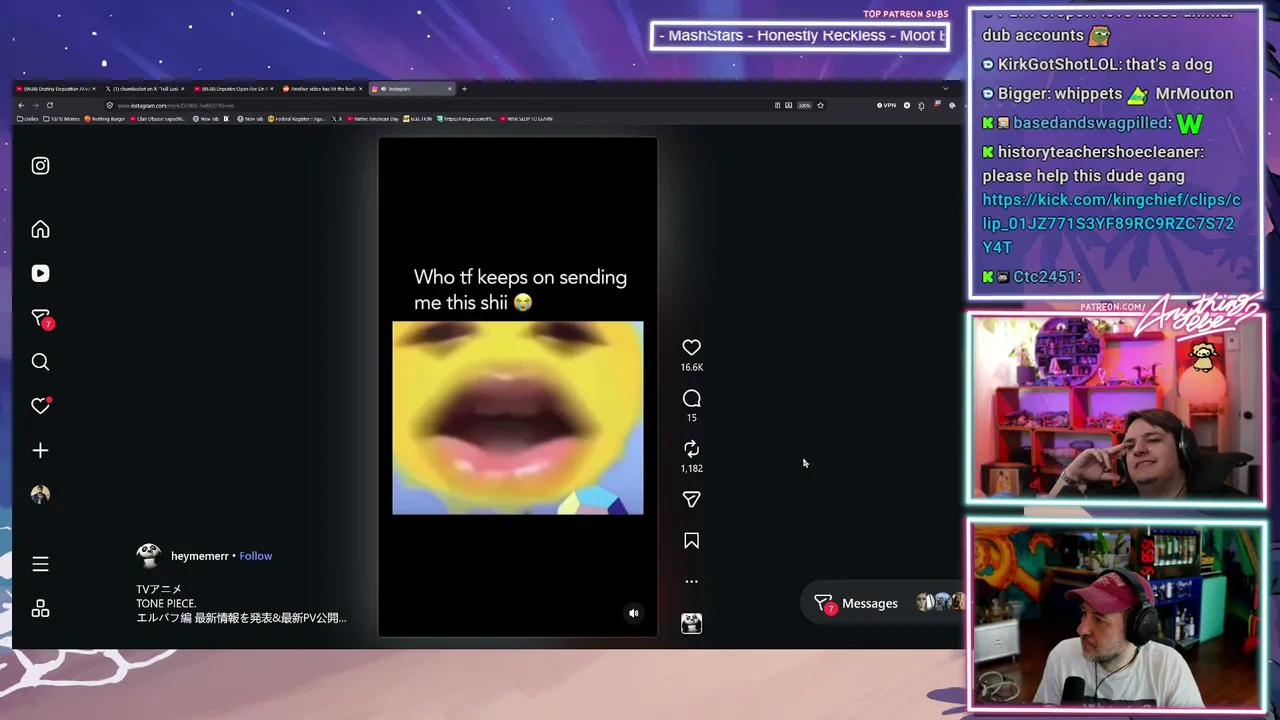Switch to the Deputies Open Fire tab
The image size is (1280, 720).
[x=234, y=89]
